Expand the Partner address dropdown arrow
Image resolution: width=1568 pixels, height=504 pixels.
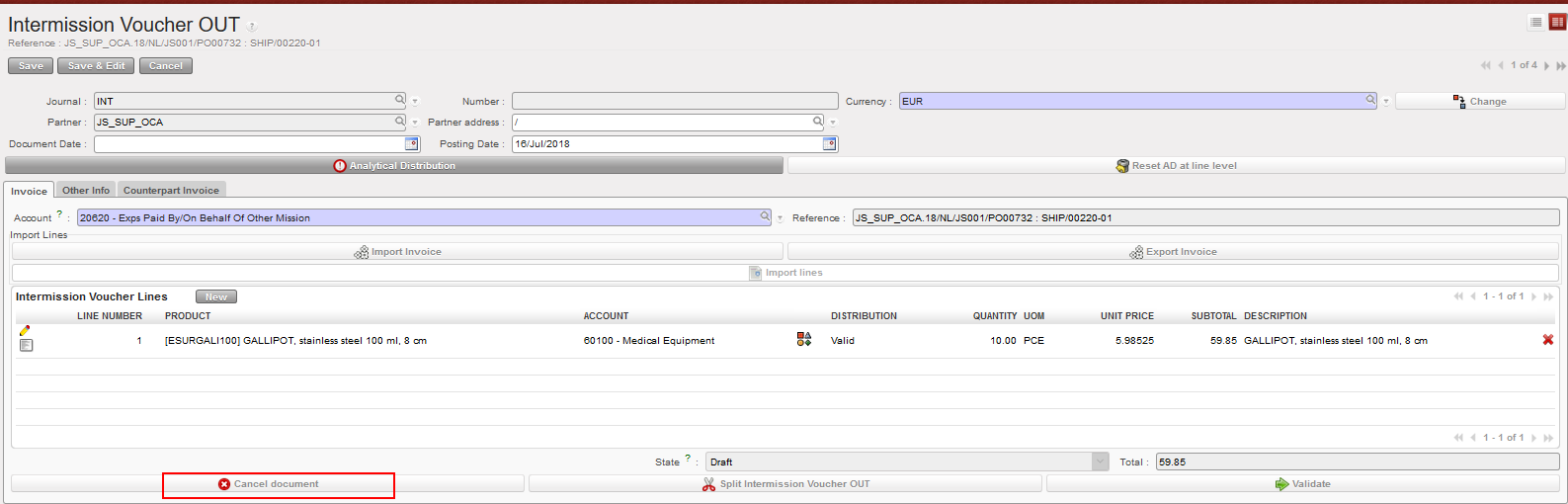[x=833, y=123]
